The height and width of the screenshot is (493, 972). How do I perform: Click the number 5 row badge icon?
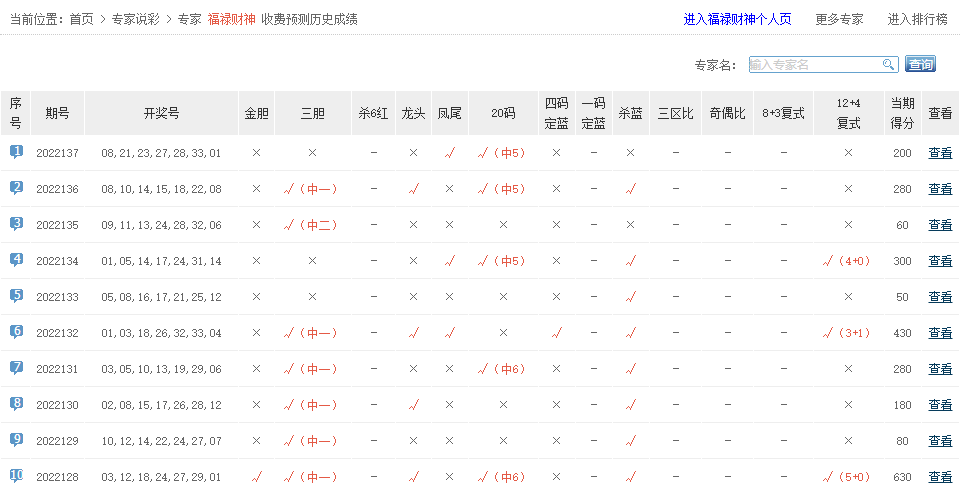tap(16, 296)
